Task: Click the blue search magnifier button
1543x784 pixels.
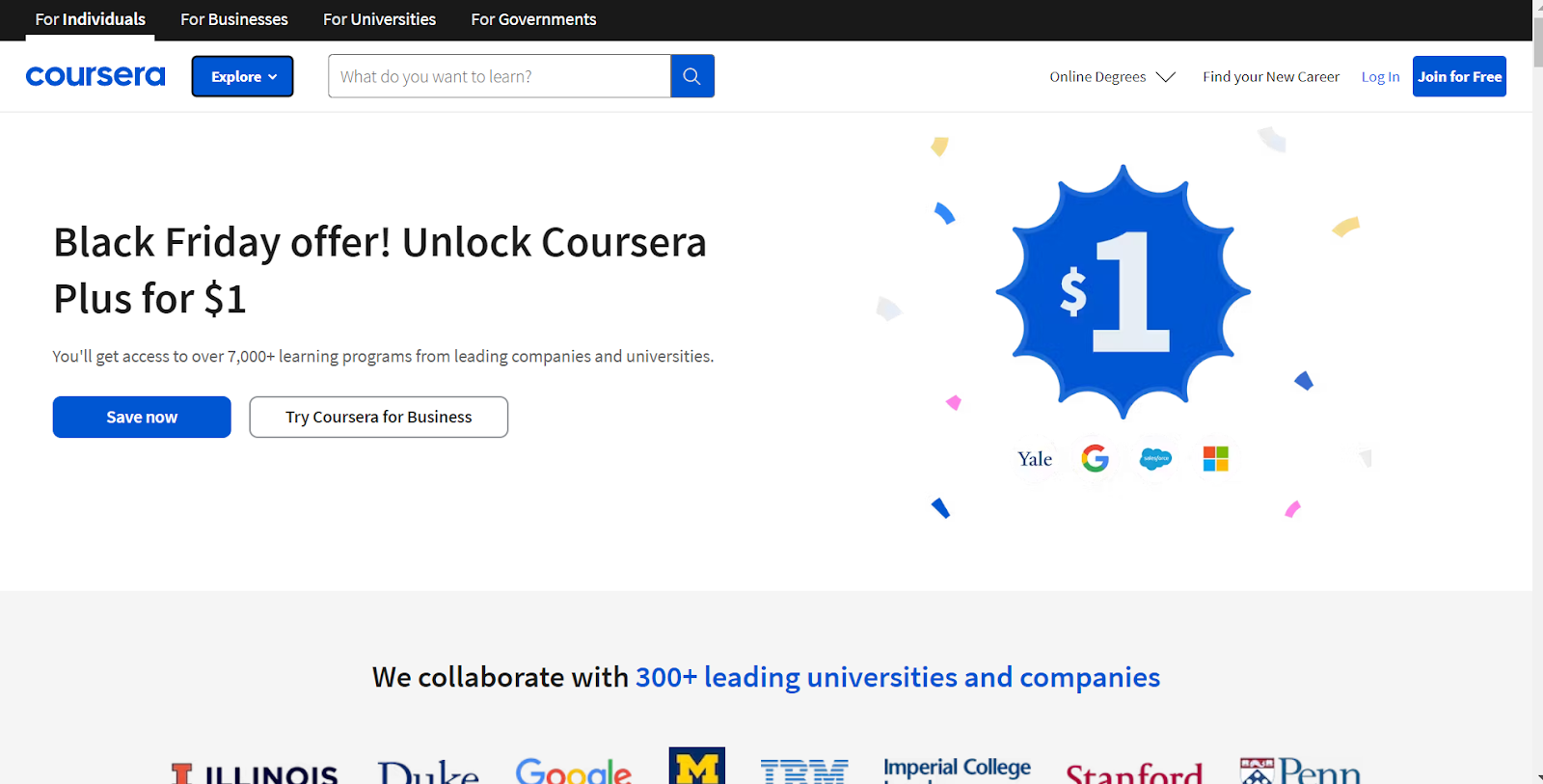Action: click(692, 76)
